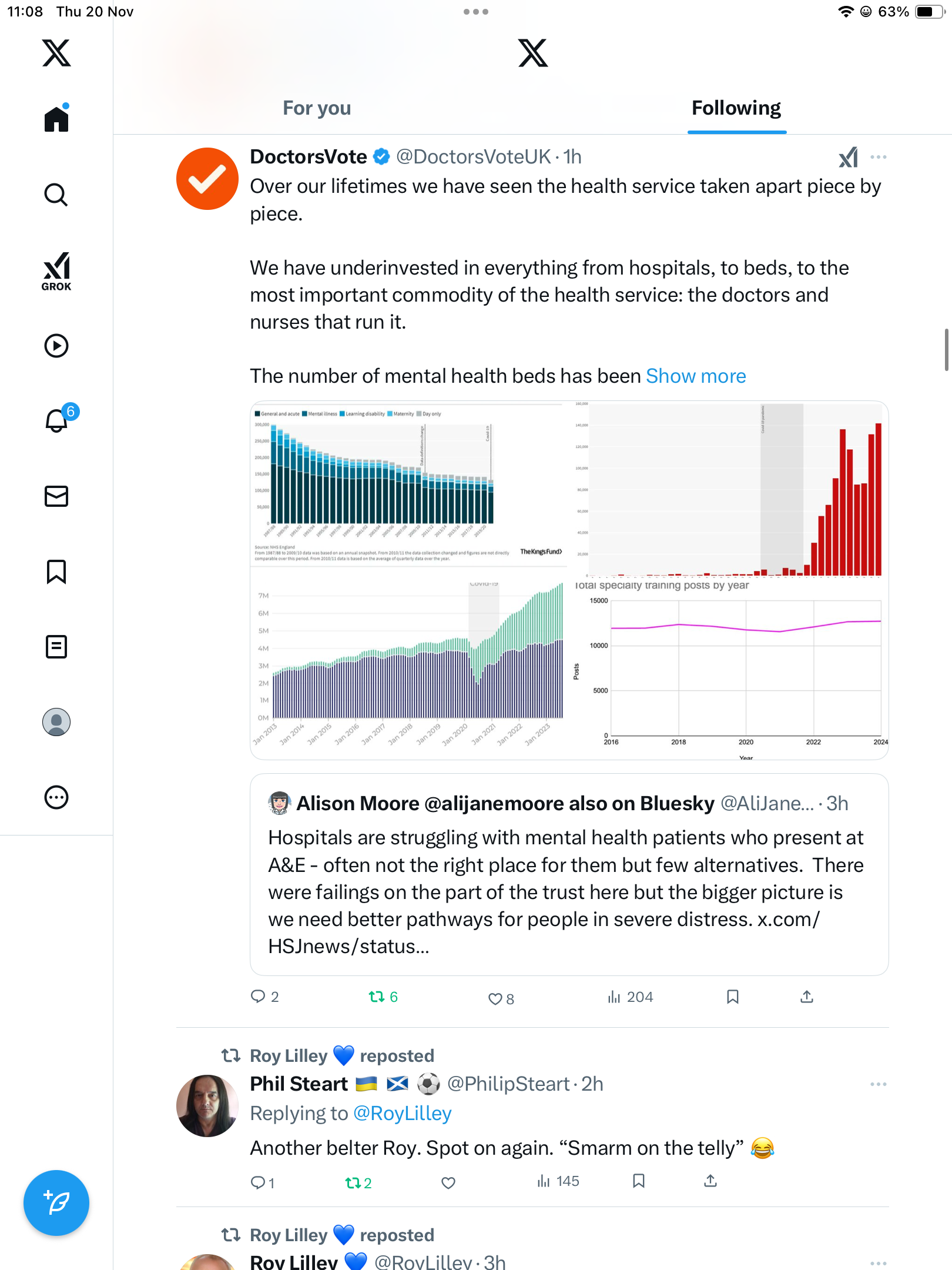This screenshot has width=952, height=1270.
Task: Open the Grok sidebar icon
Action: click(56, 271)
